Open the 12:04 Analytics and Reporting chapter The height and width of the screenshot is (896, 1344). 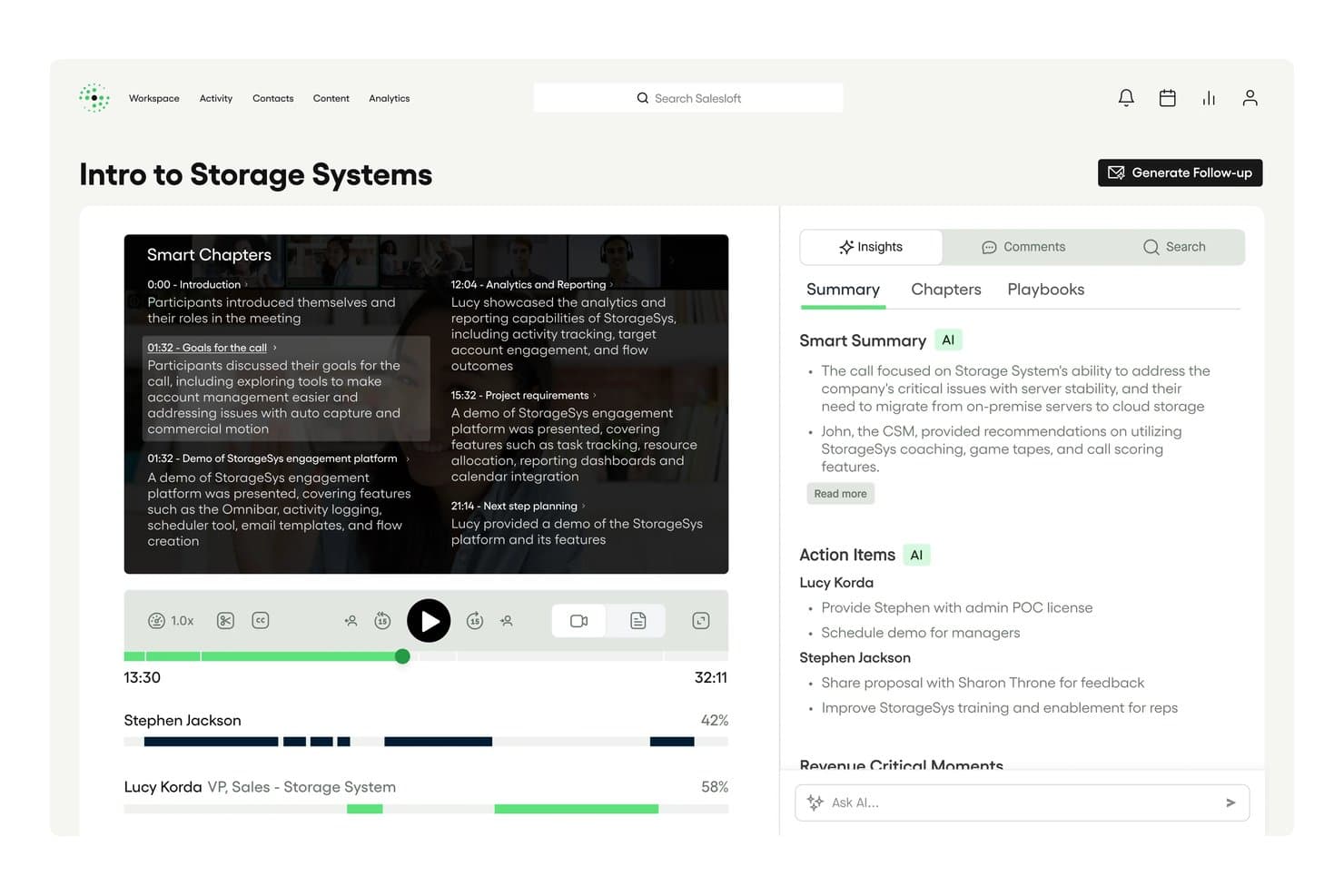(532, 285)
